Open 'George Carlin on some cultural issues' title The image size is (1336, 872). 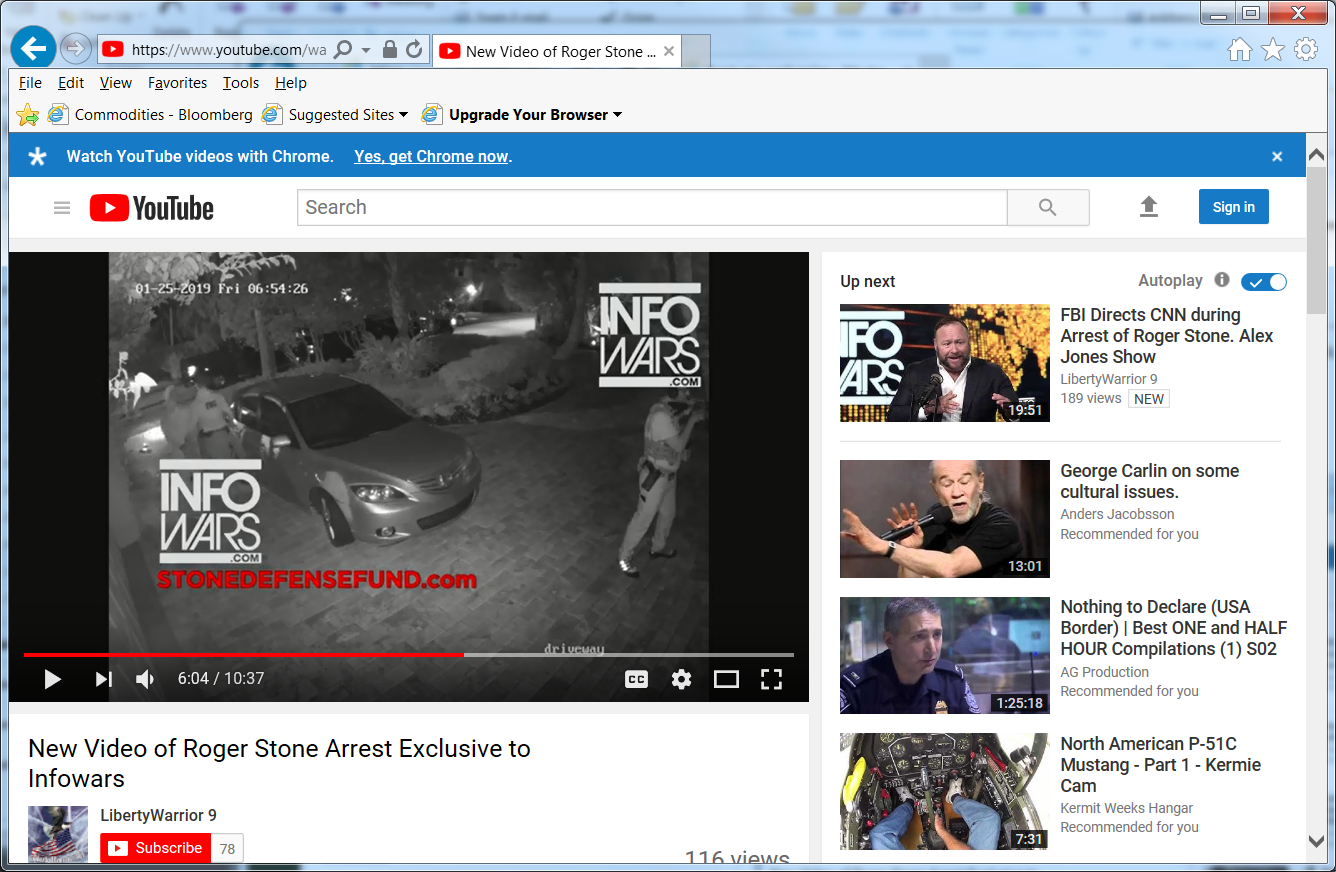[1150, 481]
